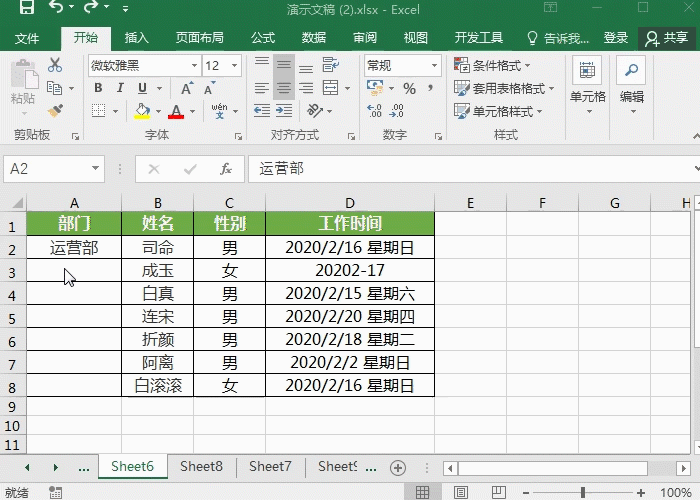
Task: Toggle center horizontal alignment
Action: (x=284, y=88)
